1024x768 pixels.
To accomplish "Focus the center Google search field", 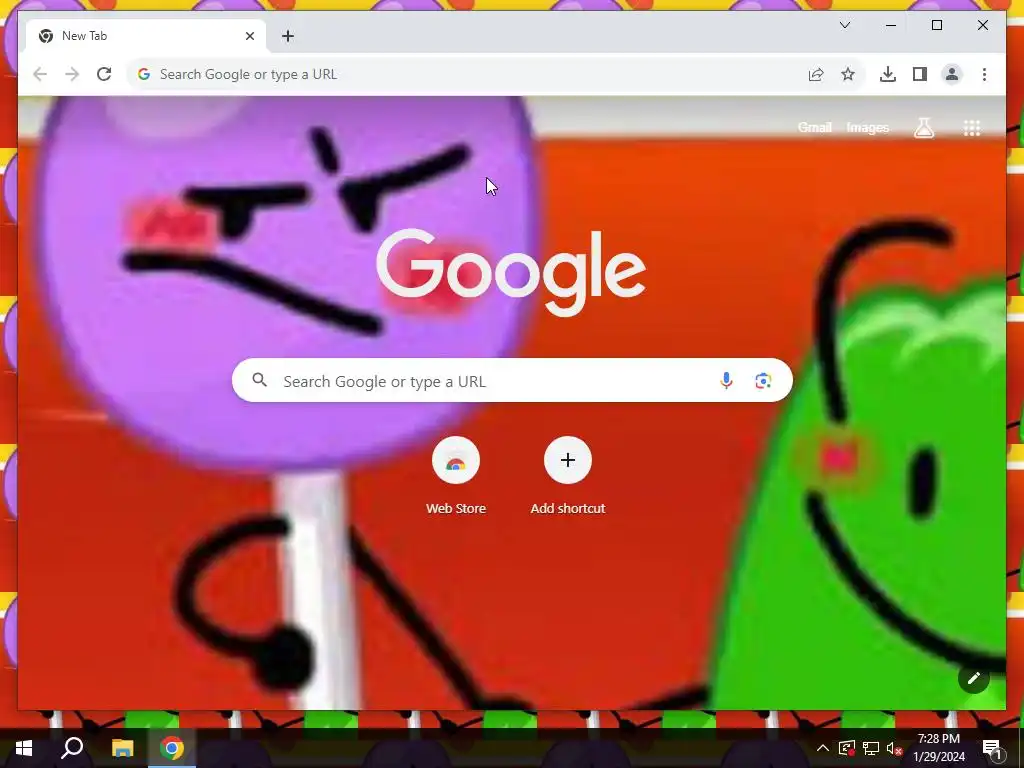I will (x=512, y=381).
